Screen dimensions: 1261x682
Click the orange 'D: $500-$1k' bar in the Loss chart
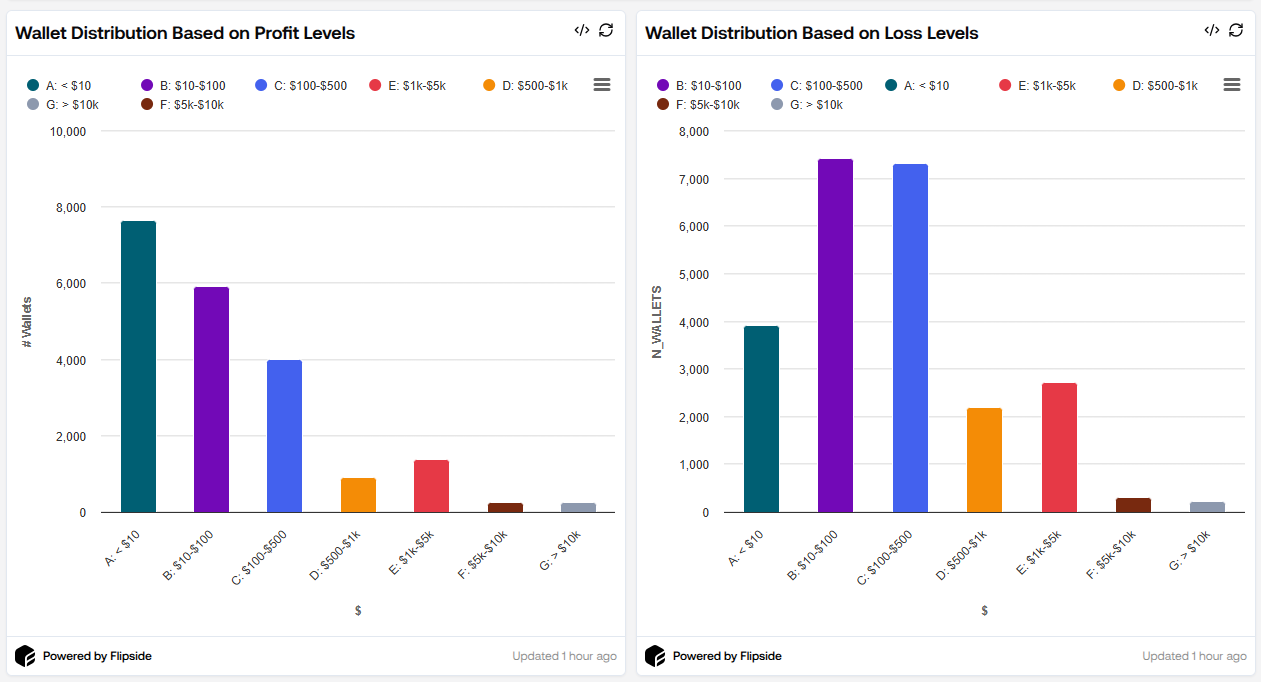pyautogui.click(x=984, y=460)
